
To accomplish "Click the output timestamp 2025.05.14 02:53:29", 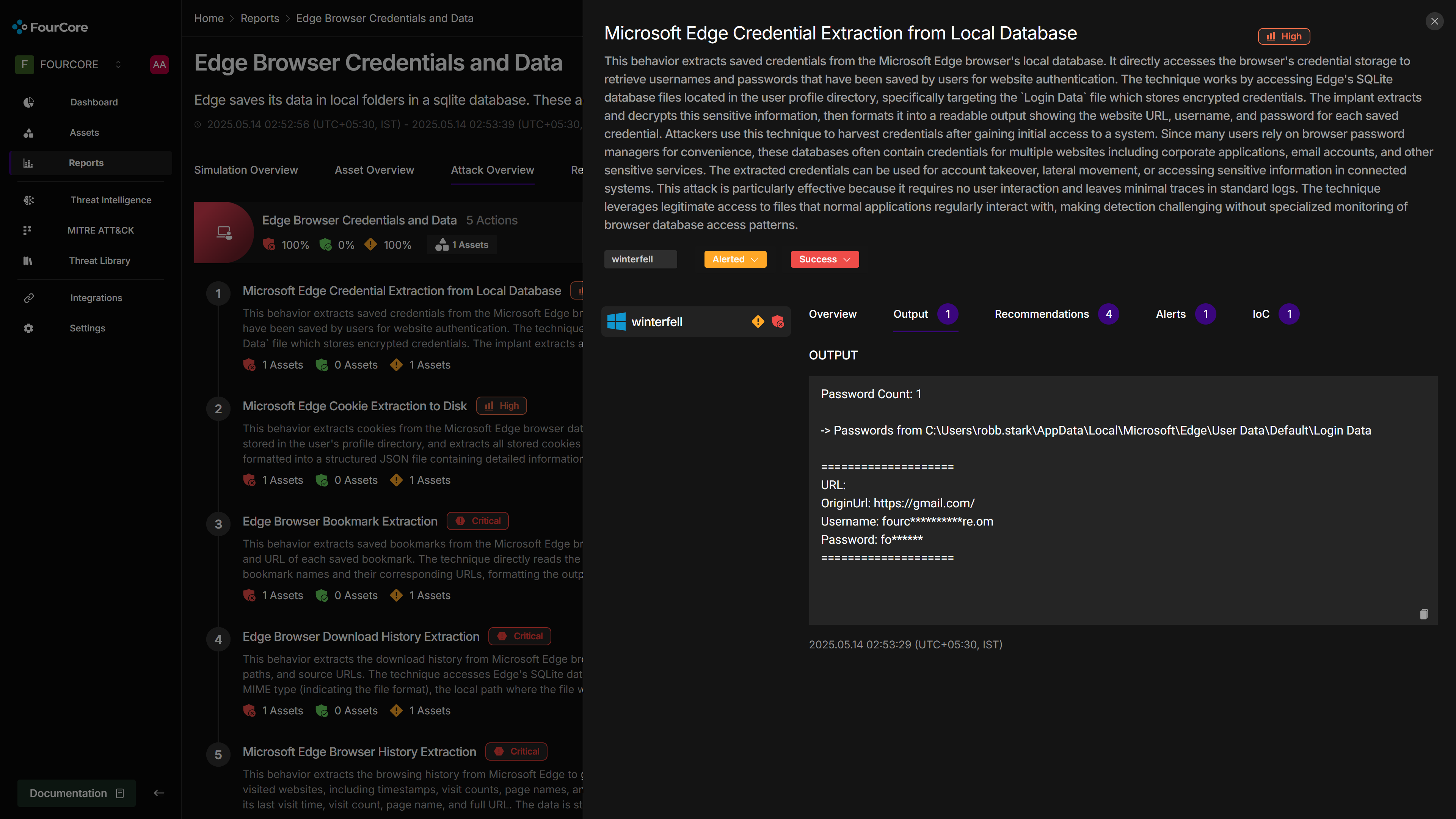I will coord(905,645).
